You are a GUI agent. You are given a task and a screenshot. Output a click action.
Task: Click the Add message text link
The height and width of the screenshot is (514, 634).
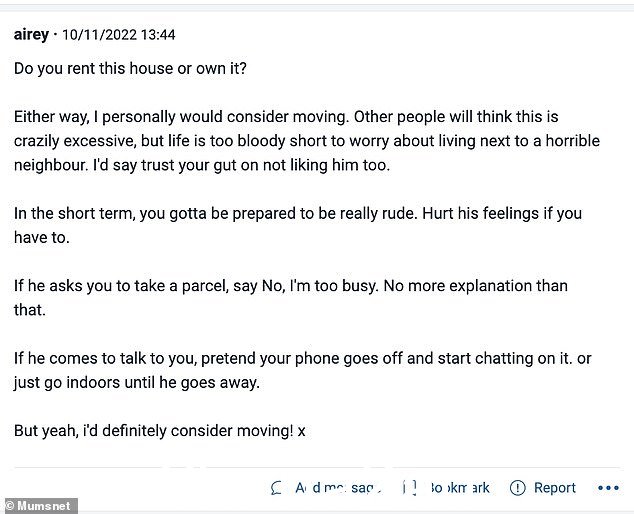338,488
